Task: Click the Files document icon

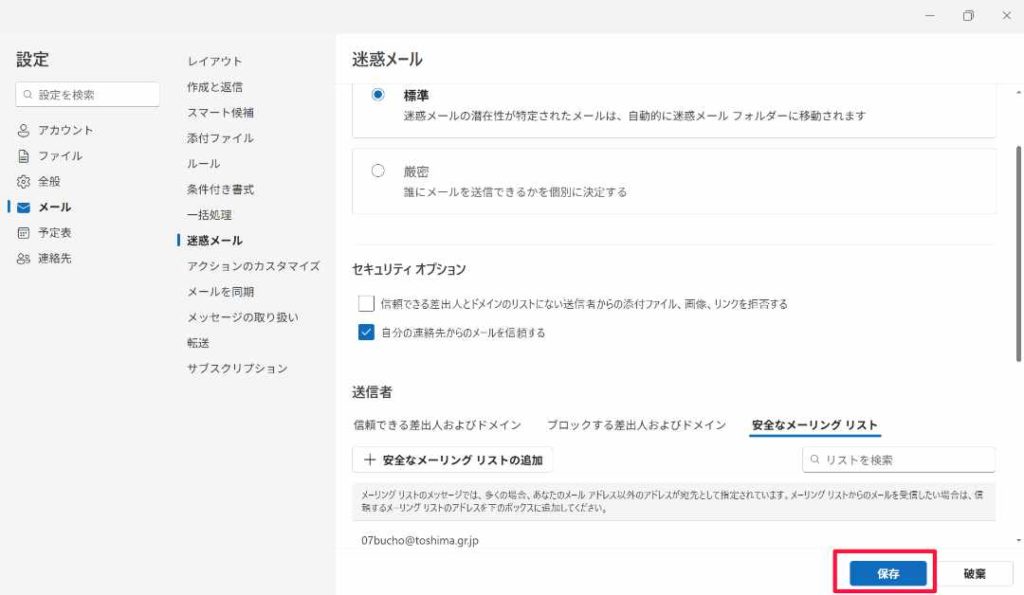Action: (x=24, y=156)
